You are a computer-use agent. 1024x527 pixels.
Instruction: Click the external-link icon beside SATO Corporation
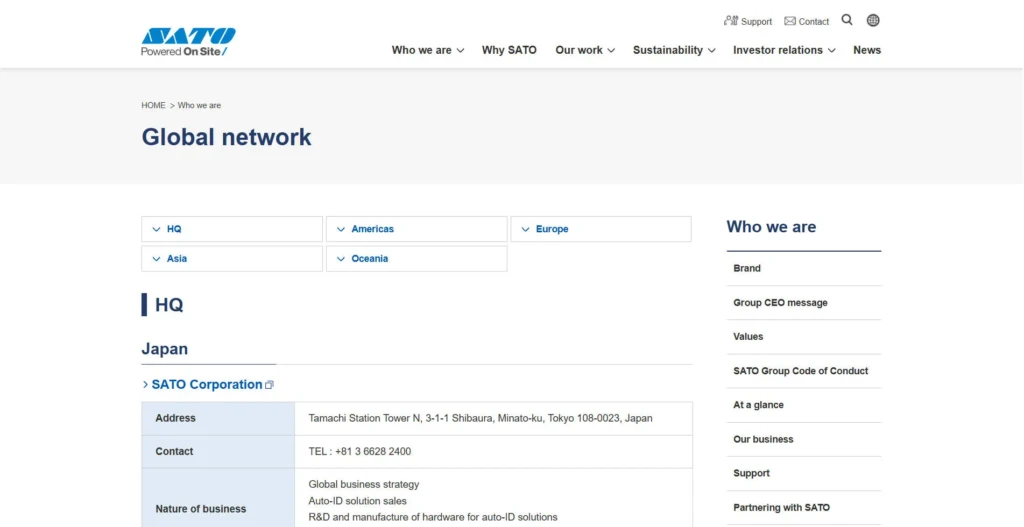269,385
